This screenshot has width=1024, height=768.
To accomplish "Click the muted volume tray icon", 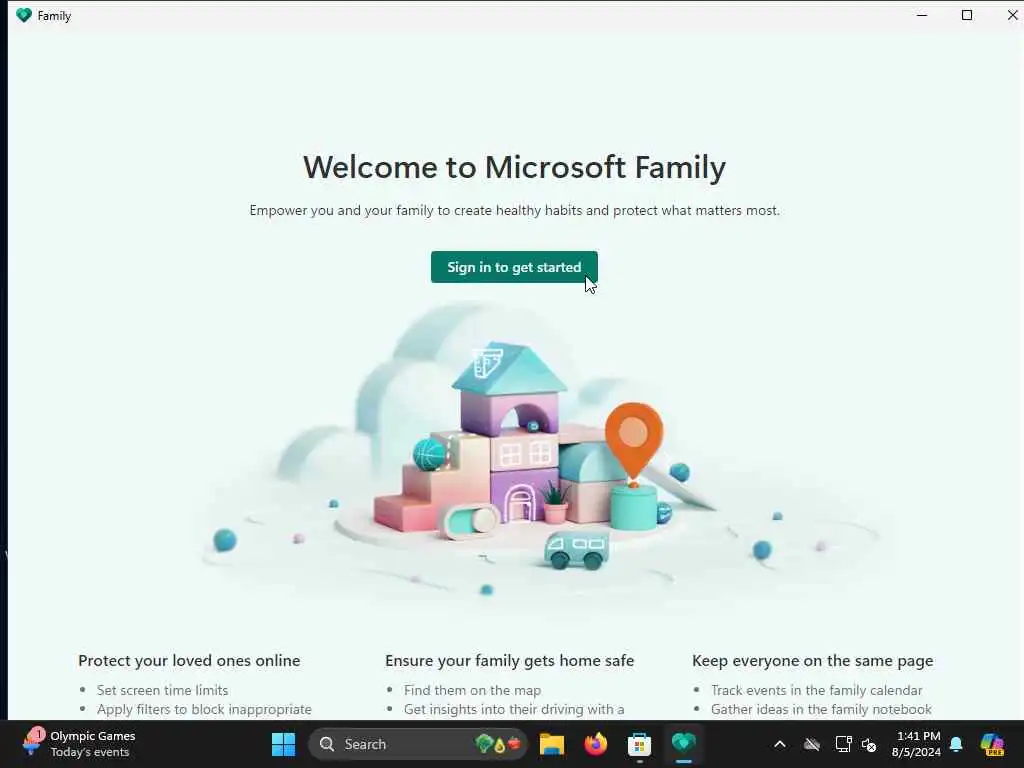I will tap(869, 744).
